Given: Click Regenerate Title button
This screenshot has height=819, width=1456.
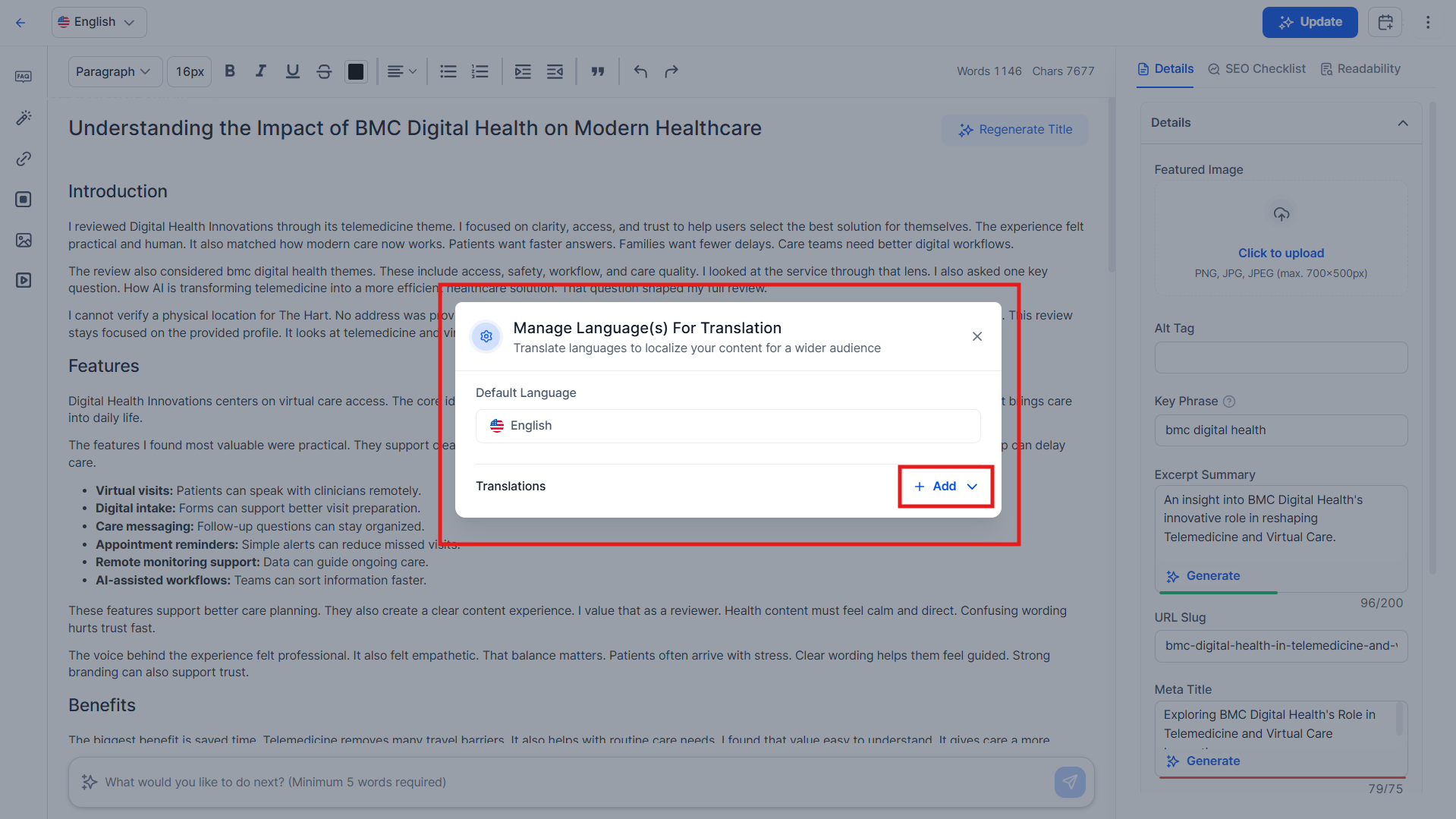Looking at the screenshot, I should point(1014,130).
